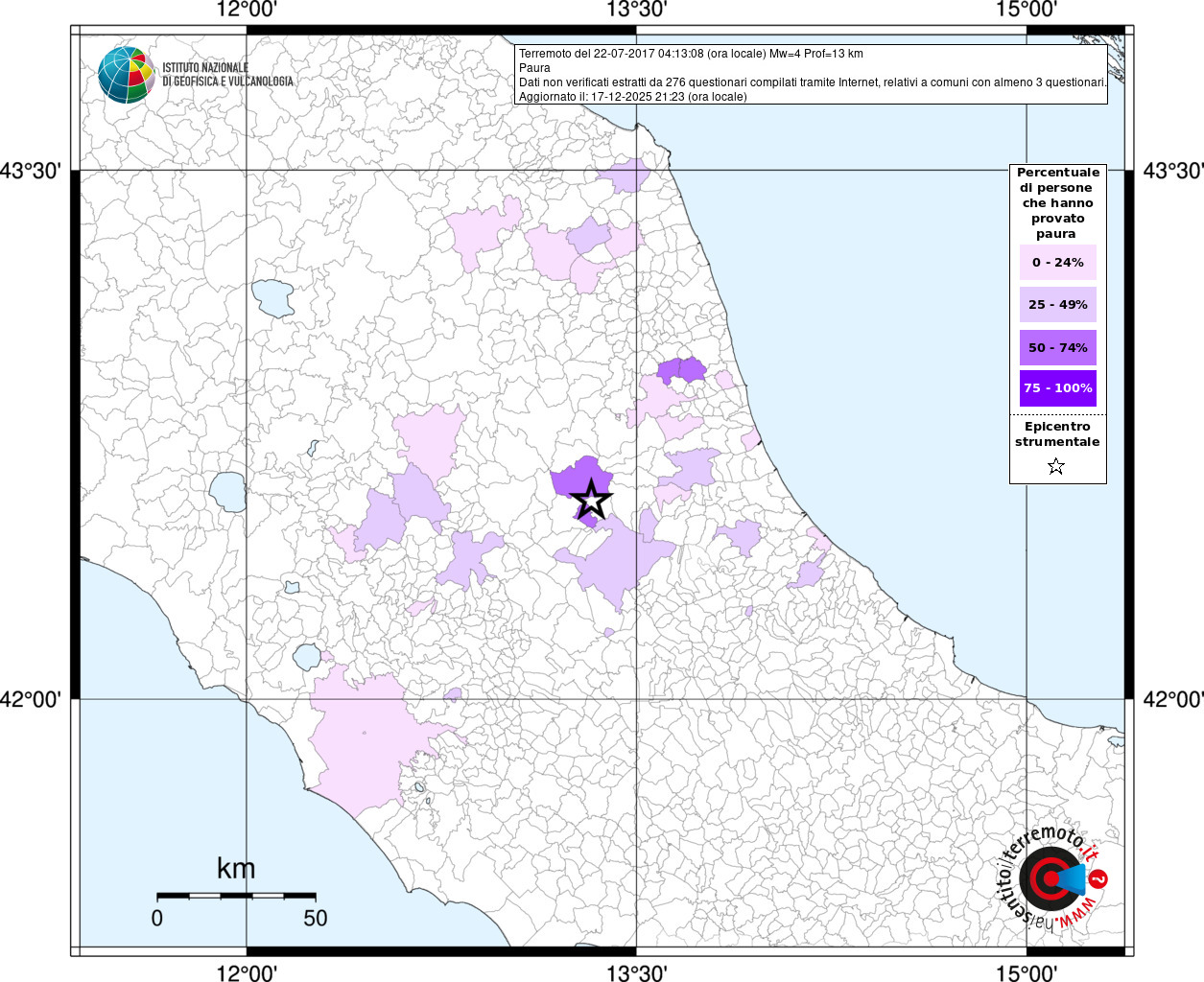The height and width of the screenshot is (982, 1204).
Task: Click the km scale bar
Action: pyautogui.click(x=236, y=896)
